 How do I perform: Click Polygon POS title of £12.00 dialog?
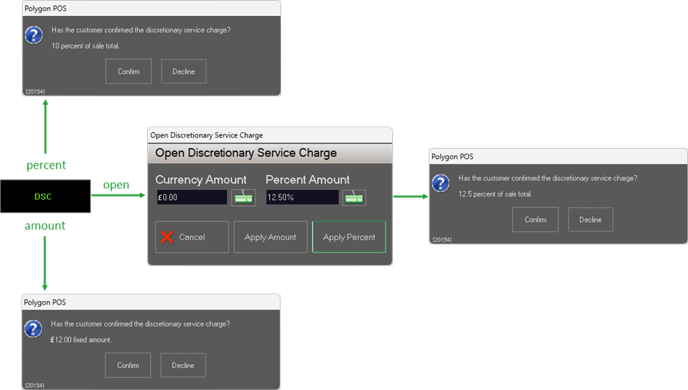(45, 302)
